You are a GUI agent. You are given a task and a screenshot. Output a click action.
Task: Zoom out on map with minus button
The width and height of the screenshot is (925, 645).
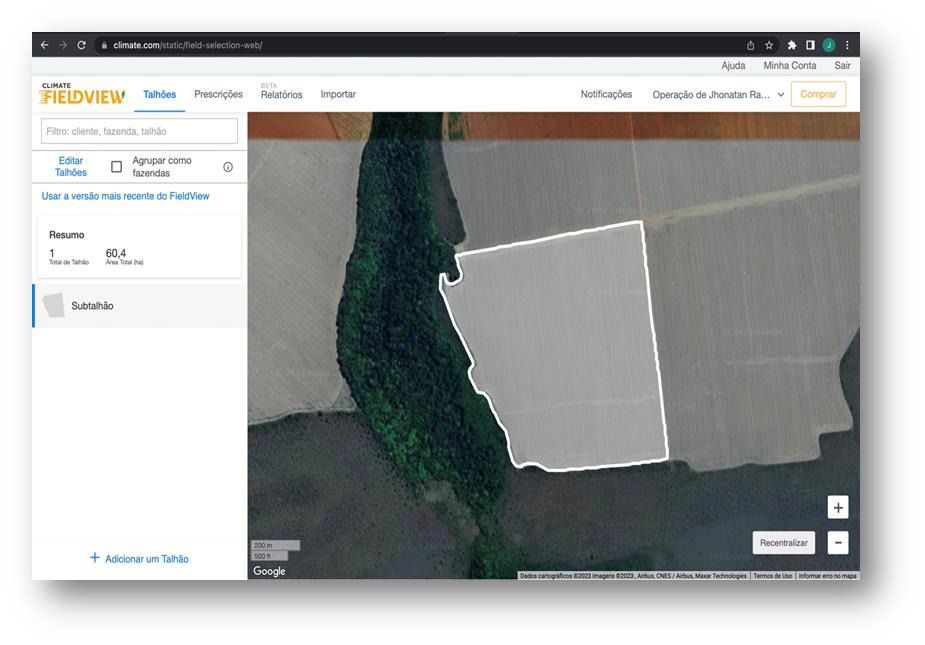[x=838, y=543]
